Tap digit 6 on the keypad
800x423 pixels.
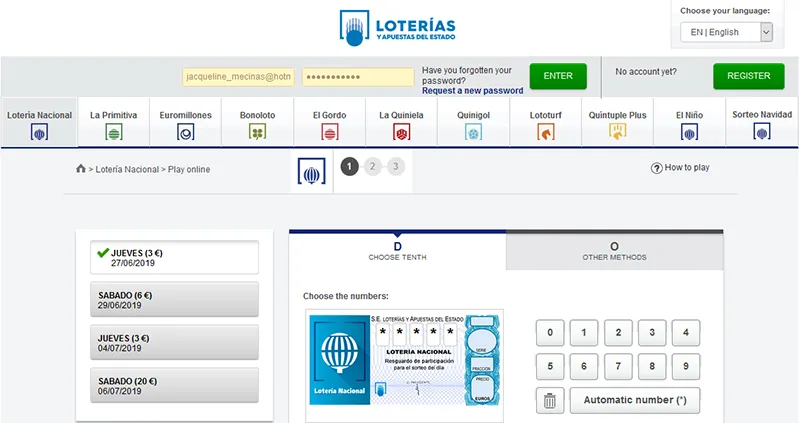(x=584, y=366)
